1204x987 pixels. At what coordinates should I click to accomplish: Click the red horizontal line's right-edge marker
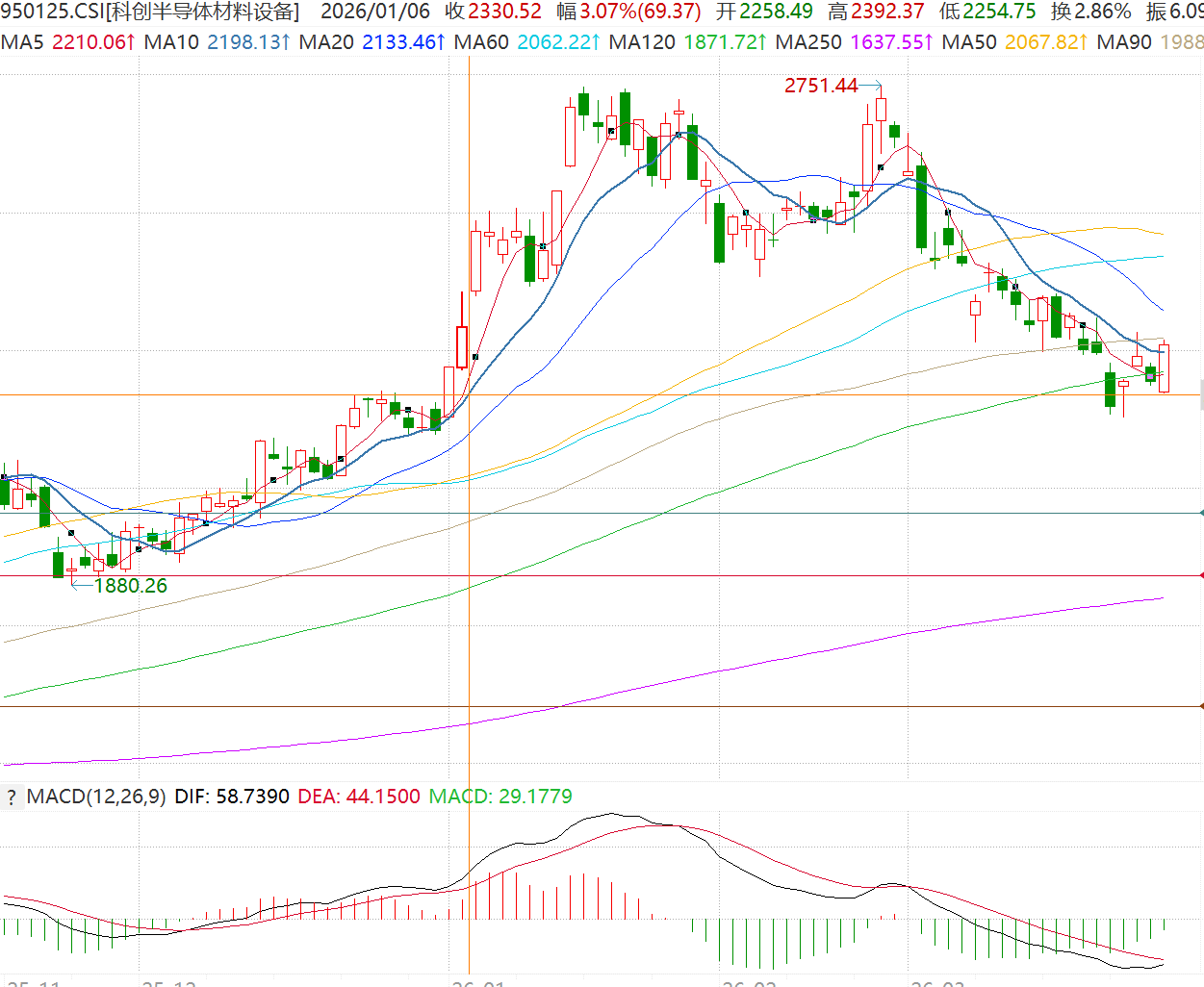coord(1200,575)
